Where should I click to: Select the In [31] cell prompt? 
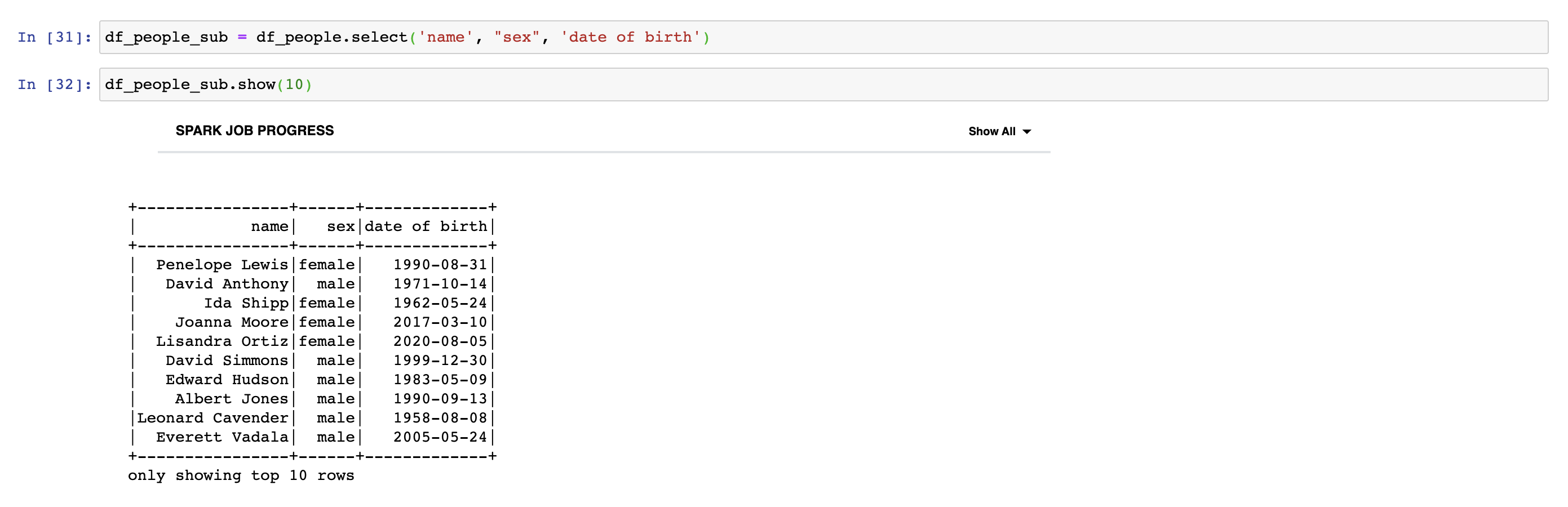(x=54, y=37)
